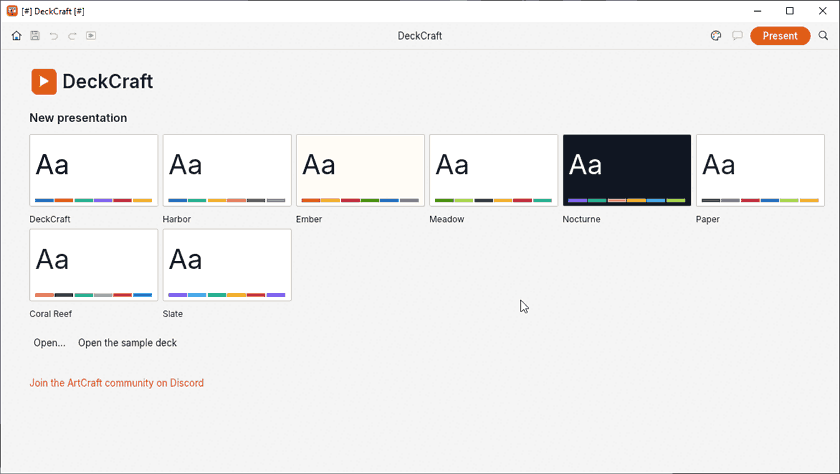Screen dimensions: 840x474
Task: Choose the Slate theme thumbnail
Action: tap(227, 265)
